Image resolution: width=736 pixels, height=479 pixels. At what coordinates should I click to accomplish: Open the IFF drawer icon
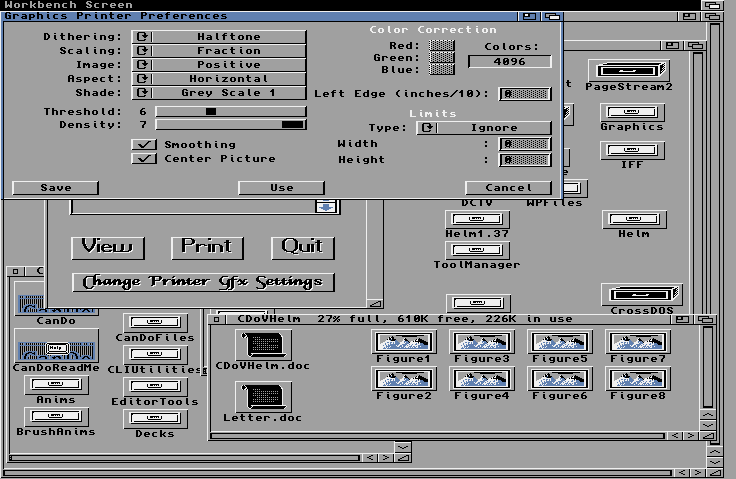(x=632, y=151)
